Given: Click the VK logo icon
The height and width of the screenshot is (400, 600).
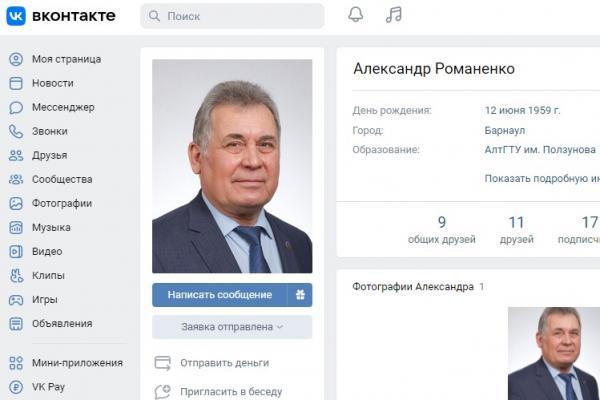Looking at the screenshot, I should click(x=16, y=16).
